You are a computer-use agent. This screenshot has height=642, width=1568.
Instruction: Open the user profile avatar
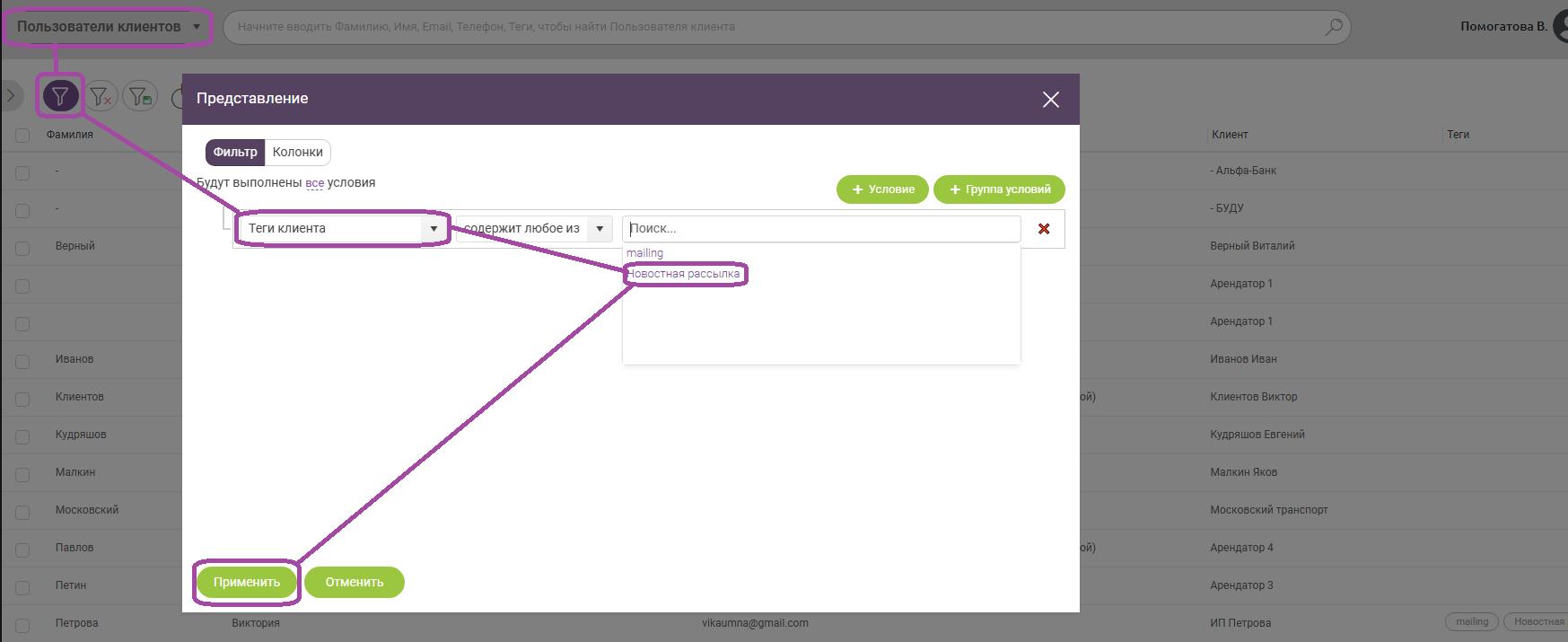[1560, 26]
